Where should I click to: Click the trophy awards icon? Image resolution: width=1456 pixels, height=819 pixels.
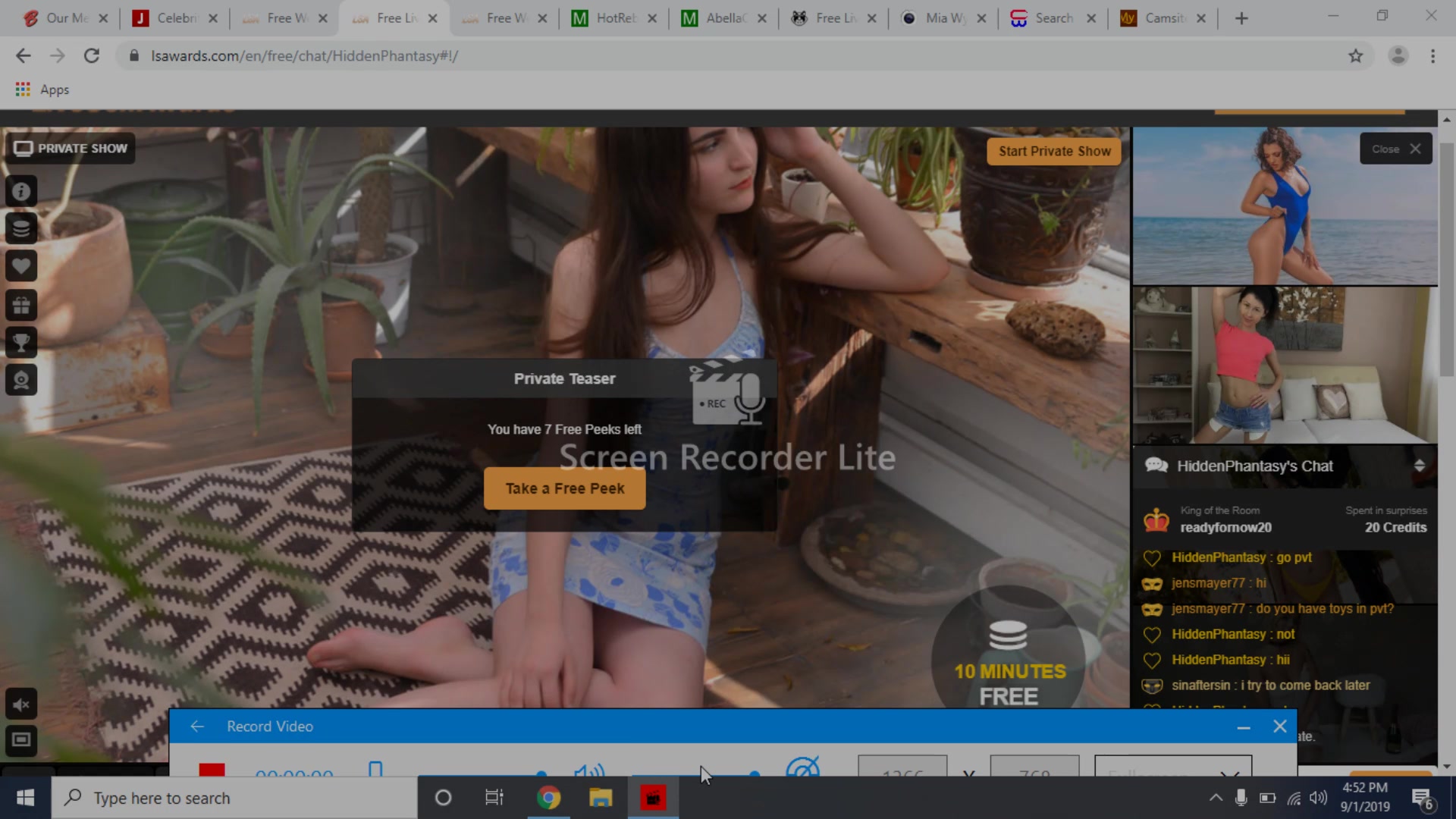[21, 343]
